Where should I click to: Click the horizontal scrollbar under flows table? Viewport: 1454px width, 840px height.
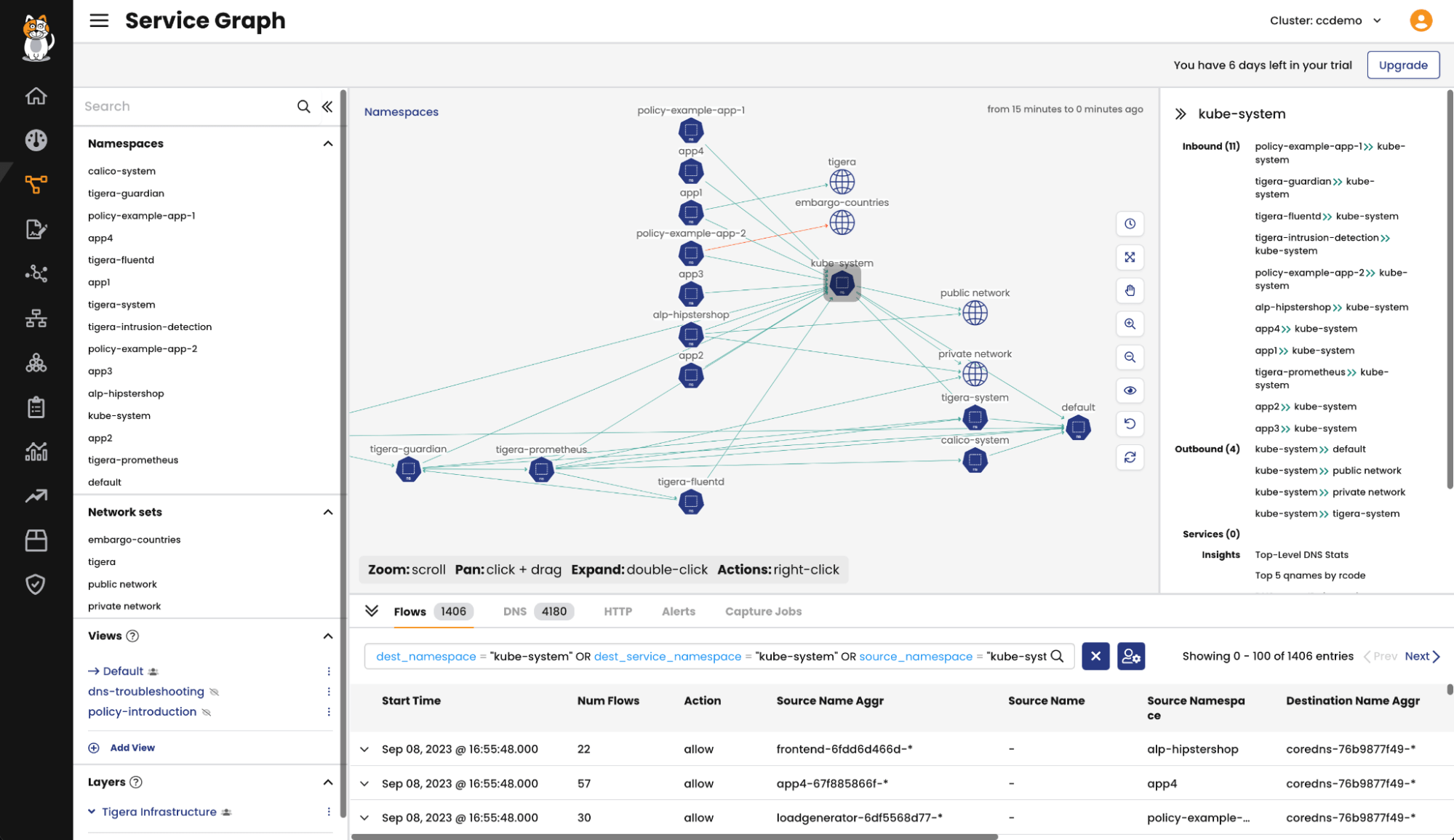pyautogui.click(x=674, y=836)
